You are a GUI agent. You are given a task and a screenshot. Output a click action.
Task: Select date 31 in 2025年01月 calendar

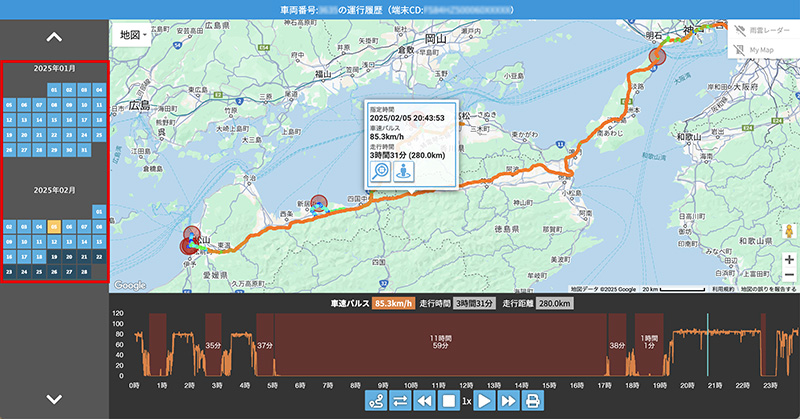[84, 151]
